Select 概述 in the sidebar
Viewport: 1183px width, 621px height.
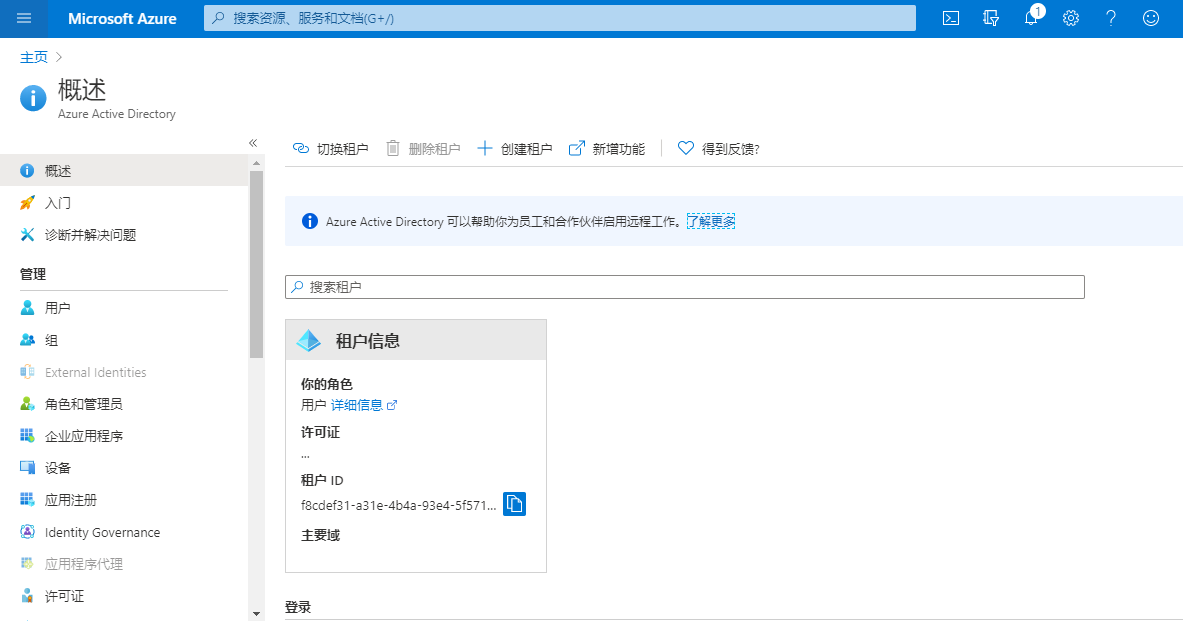tap(124, 171)
